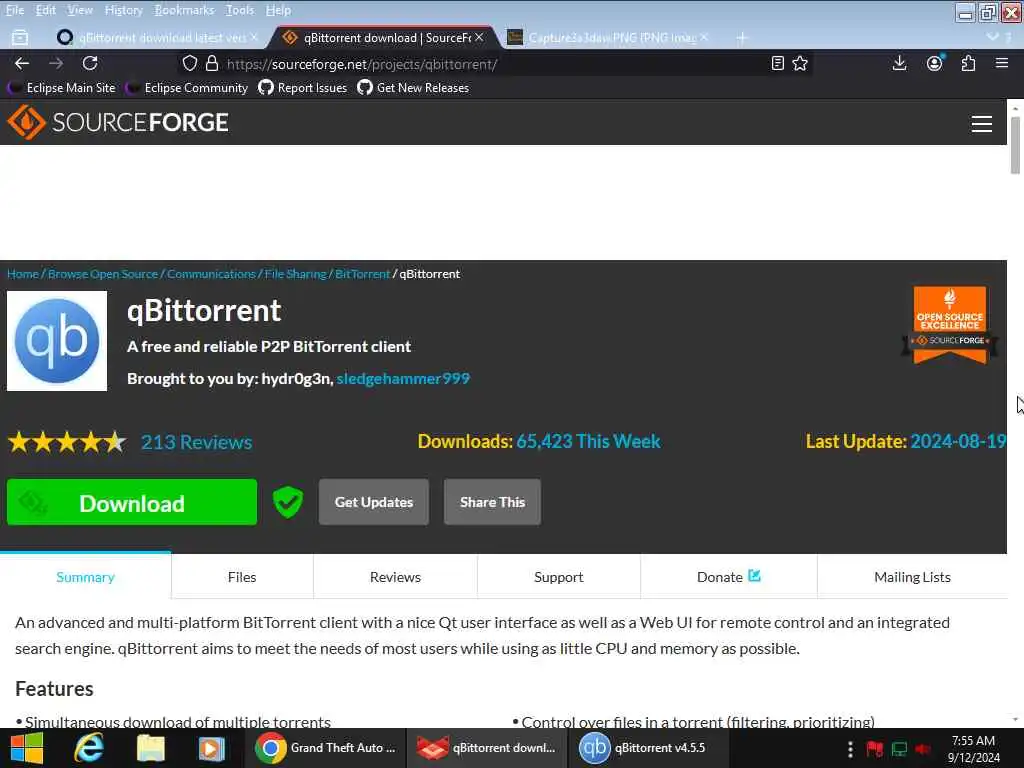Close the qBittorrent SourceForge tab
The width and height of the screenshot is (1024, 768).
coord(479,37)
